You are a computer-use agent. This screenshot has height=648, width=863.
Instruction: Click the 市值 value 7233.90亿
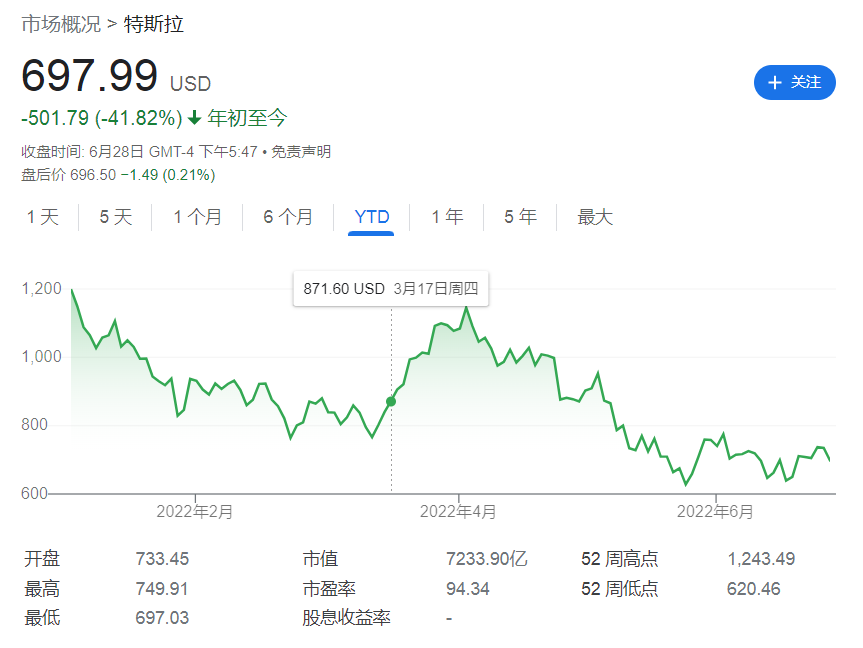tap(487, 559)
